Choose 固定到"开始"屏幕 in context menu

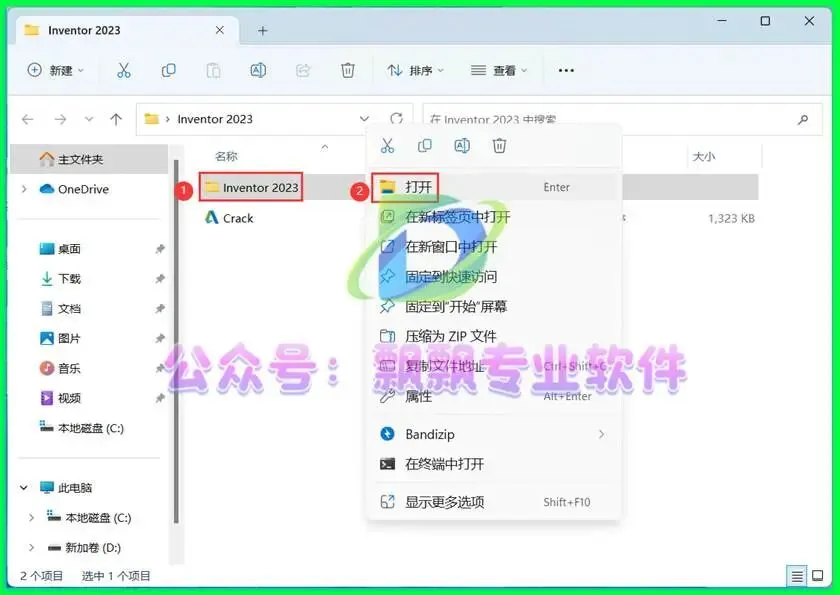[x=493, y=306]
